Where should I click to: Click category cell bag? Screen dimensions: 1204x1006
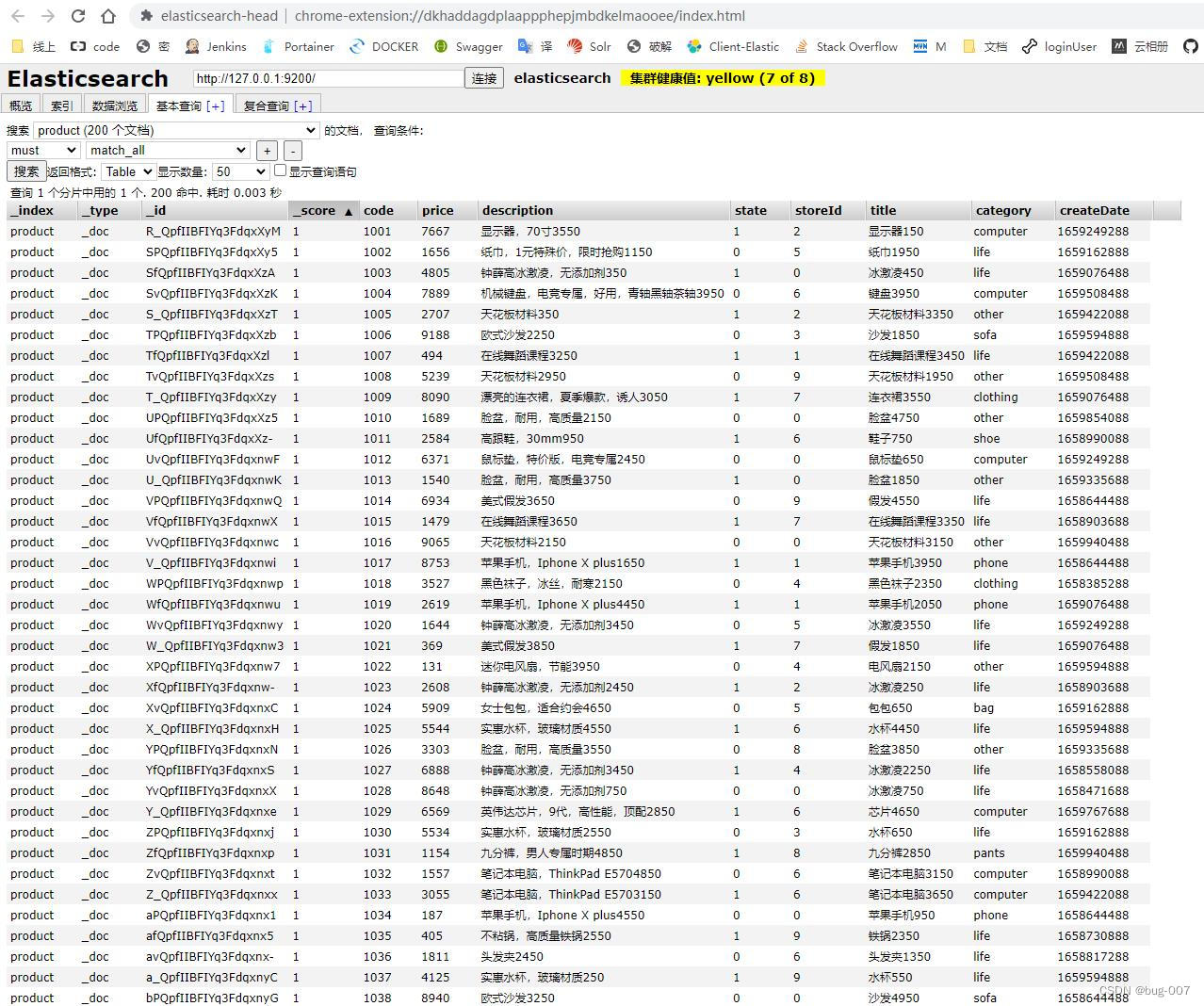tap(984, 707)
